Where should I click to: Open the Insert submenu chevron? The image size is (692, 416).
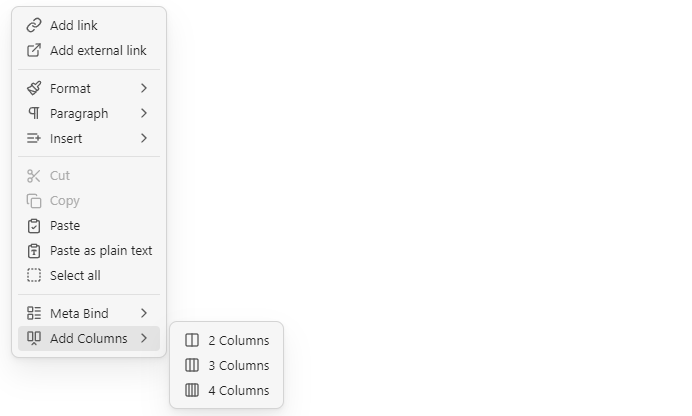click(144, 138)
